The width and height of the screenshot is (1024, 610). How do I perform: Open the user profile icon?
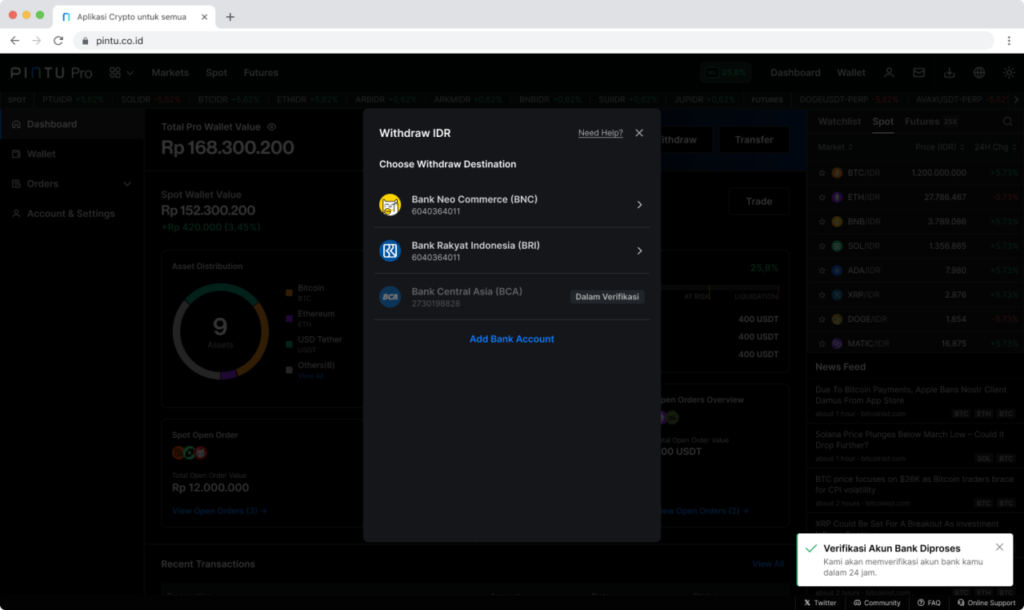[x=889, y=72]
